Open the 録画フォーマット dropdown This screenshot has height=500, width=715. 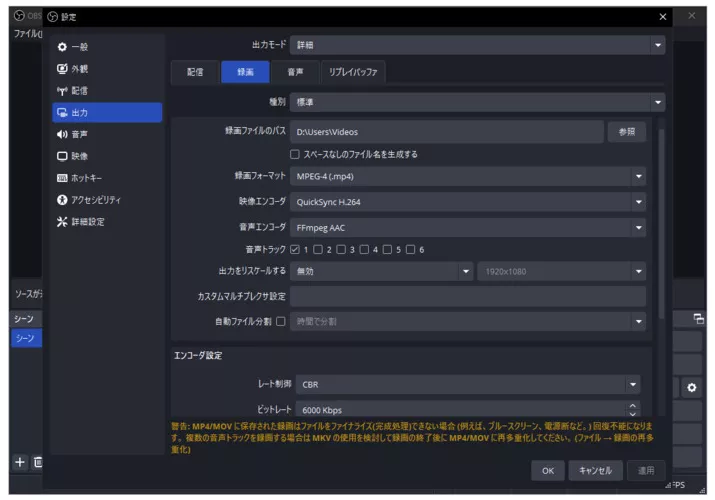(x=468, y=176)
